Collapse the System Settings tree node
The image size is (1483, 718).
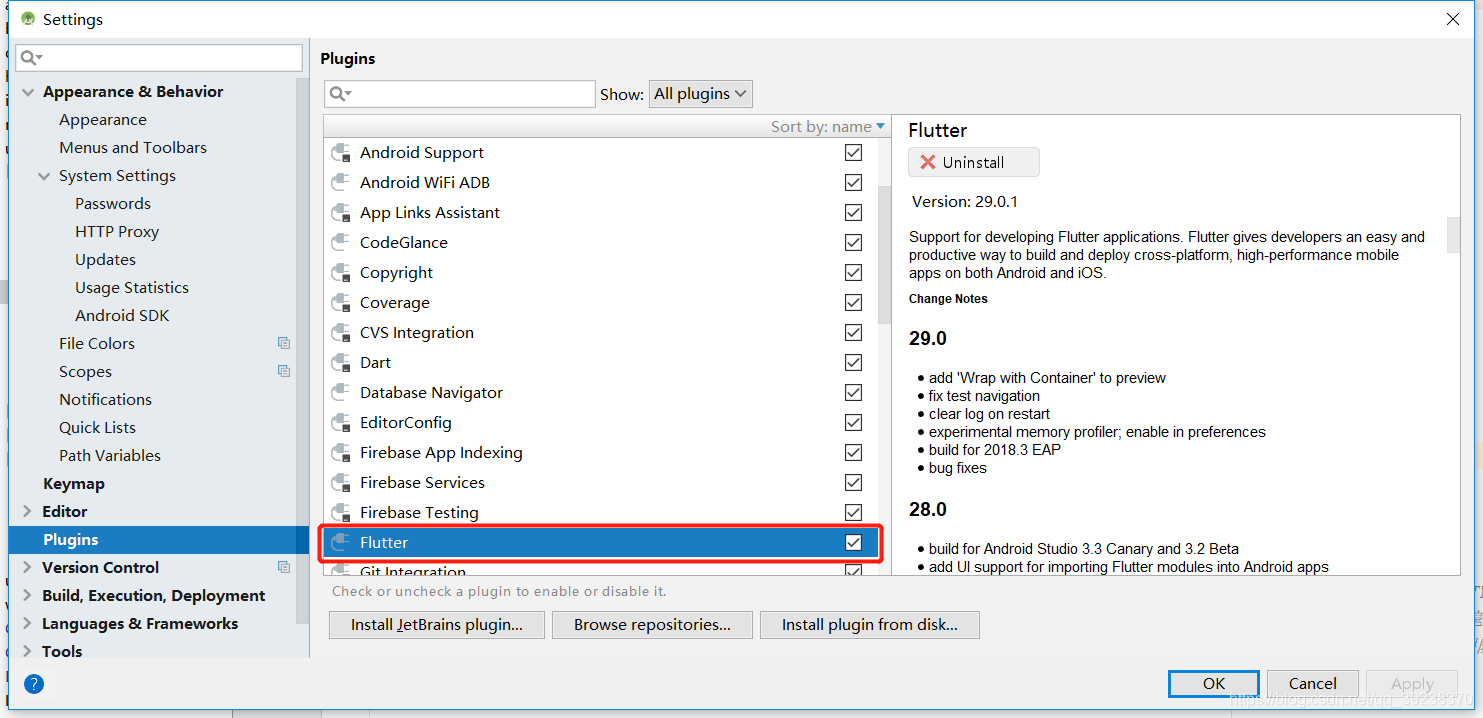click(43, 176)
